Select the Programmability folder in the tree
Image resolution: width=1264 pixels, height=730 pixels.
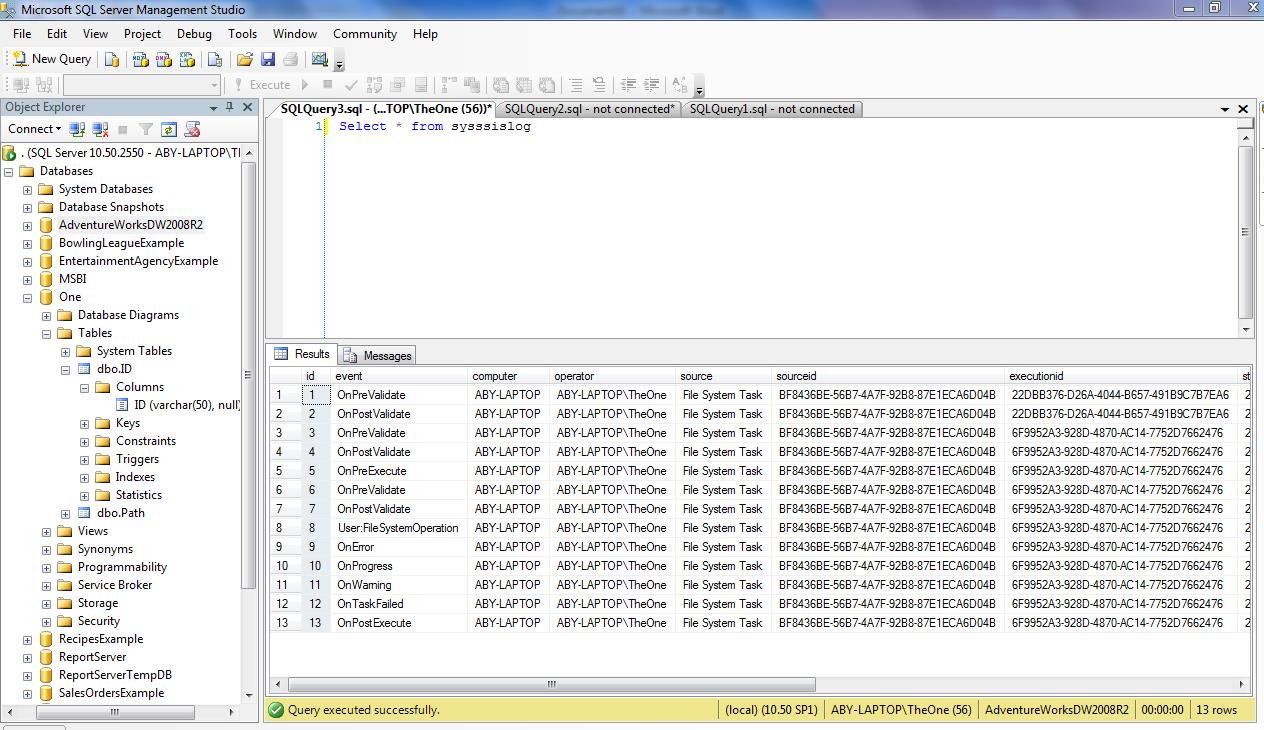coord(122,567)
